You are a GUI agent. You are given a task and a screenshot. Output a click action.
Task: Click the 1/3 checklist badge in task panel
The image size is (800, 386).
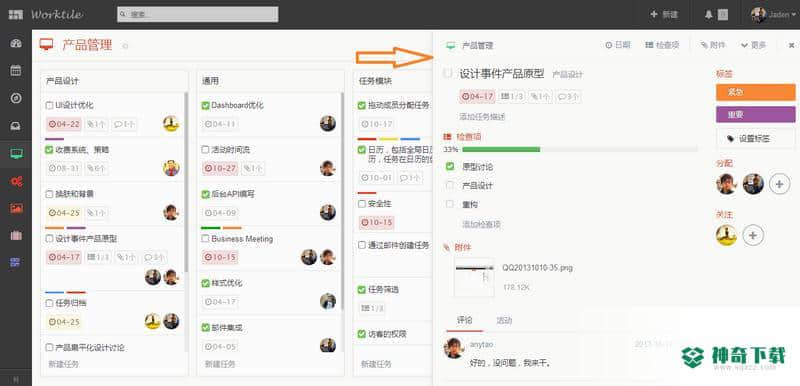pos(512,96)
